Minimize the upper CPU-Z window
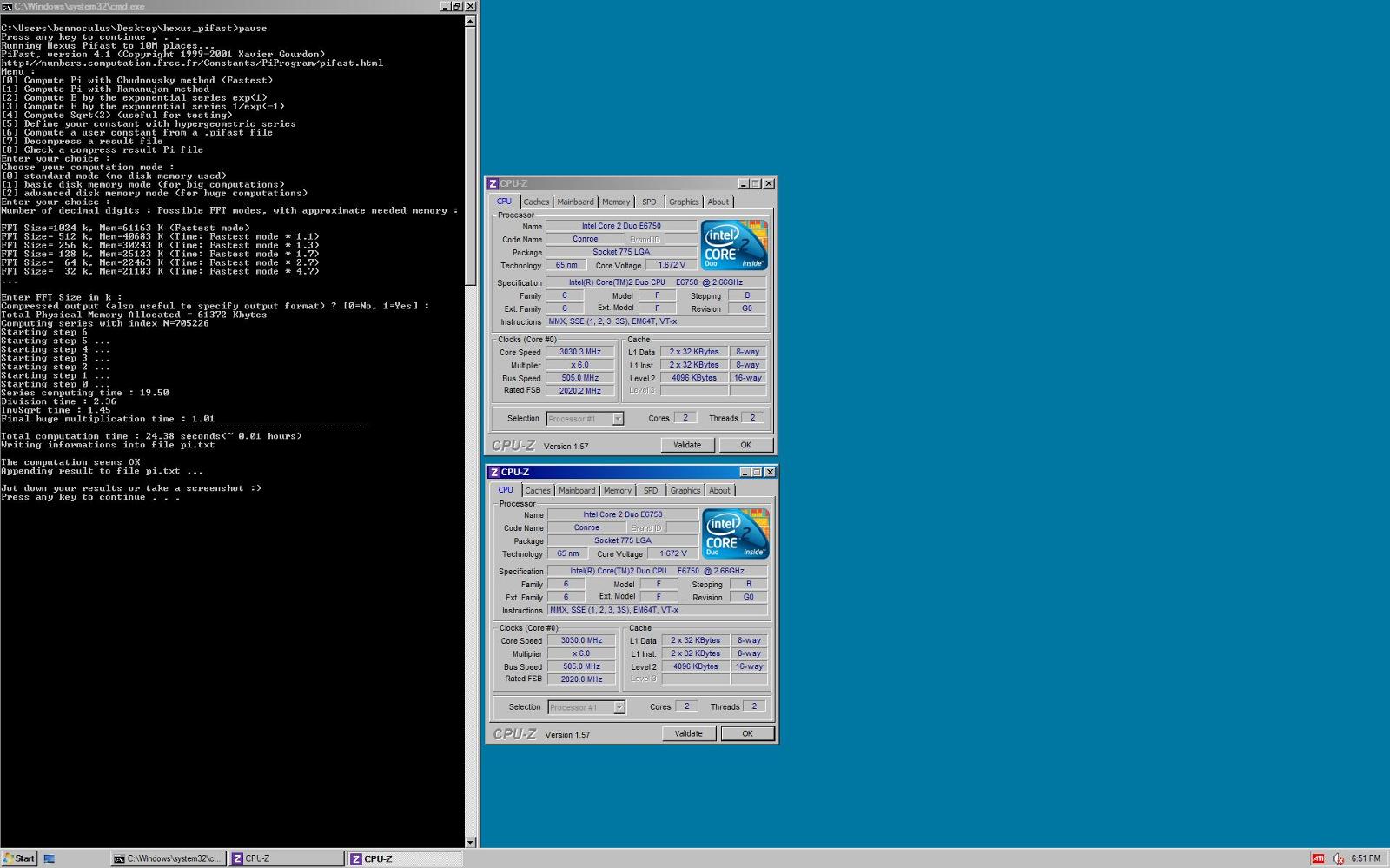This screenshot has width=1390, height=868. [x=744, y=183]
